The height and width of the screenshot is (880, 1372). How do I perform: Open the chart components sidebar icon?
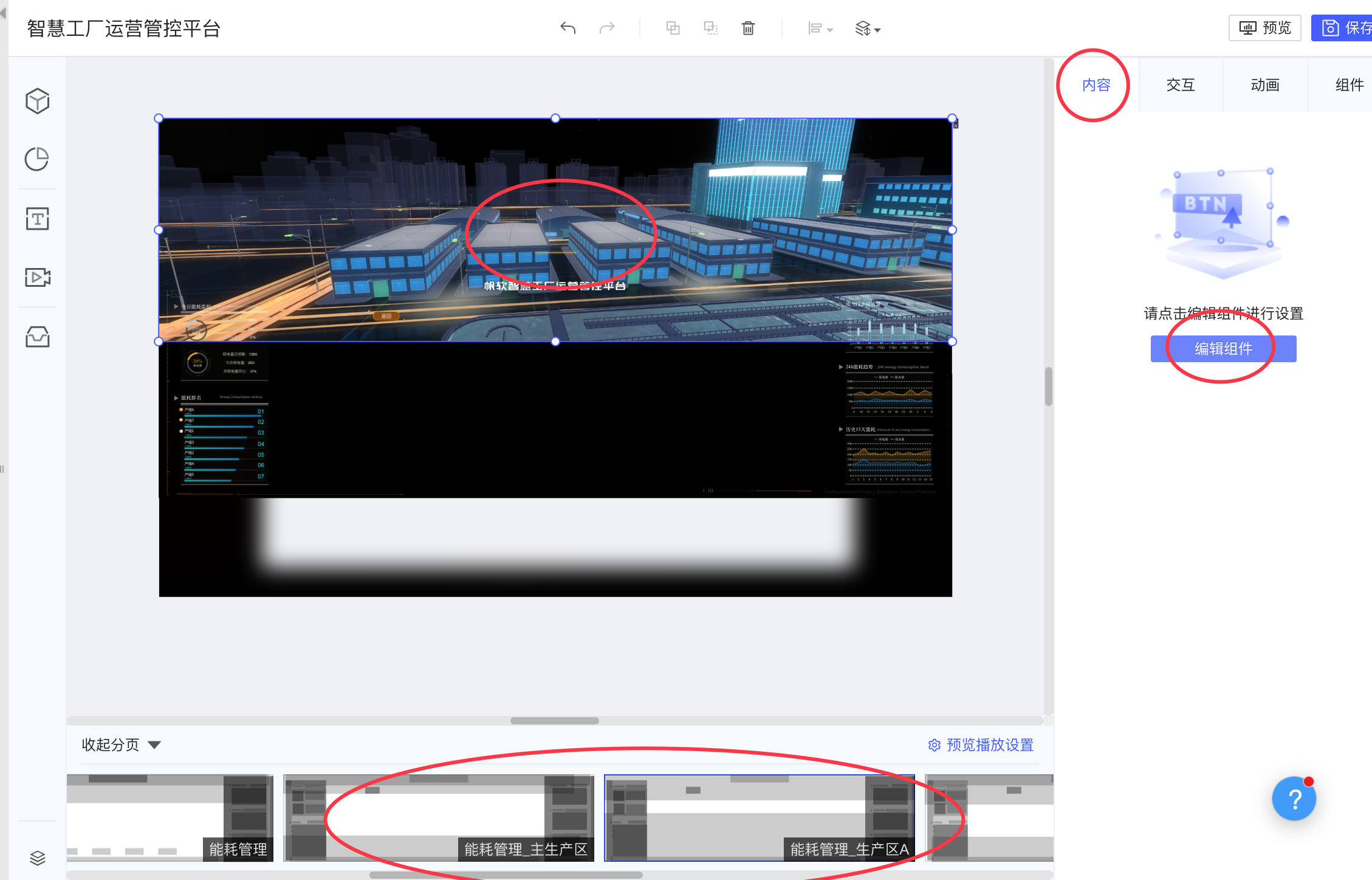[x=37, y=159]
